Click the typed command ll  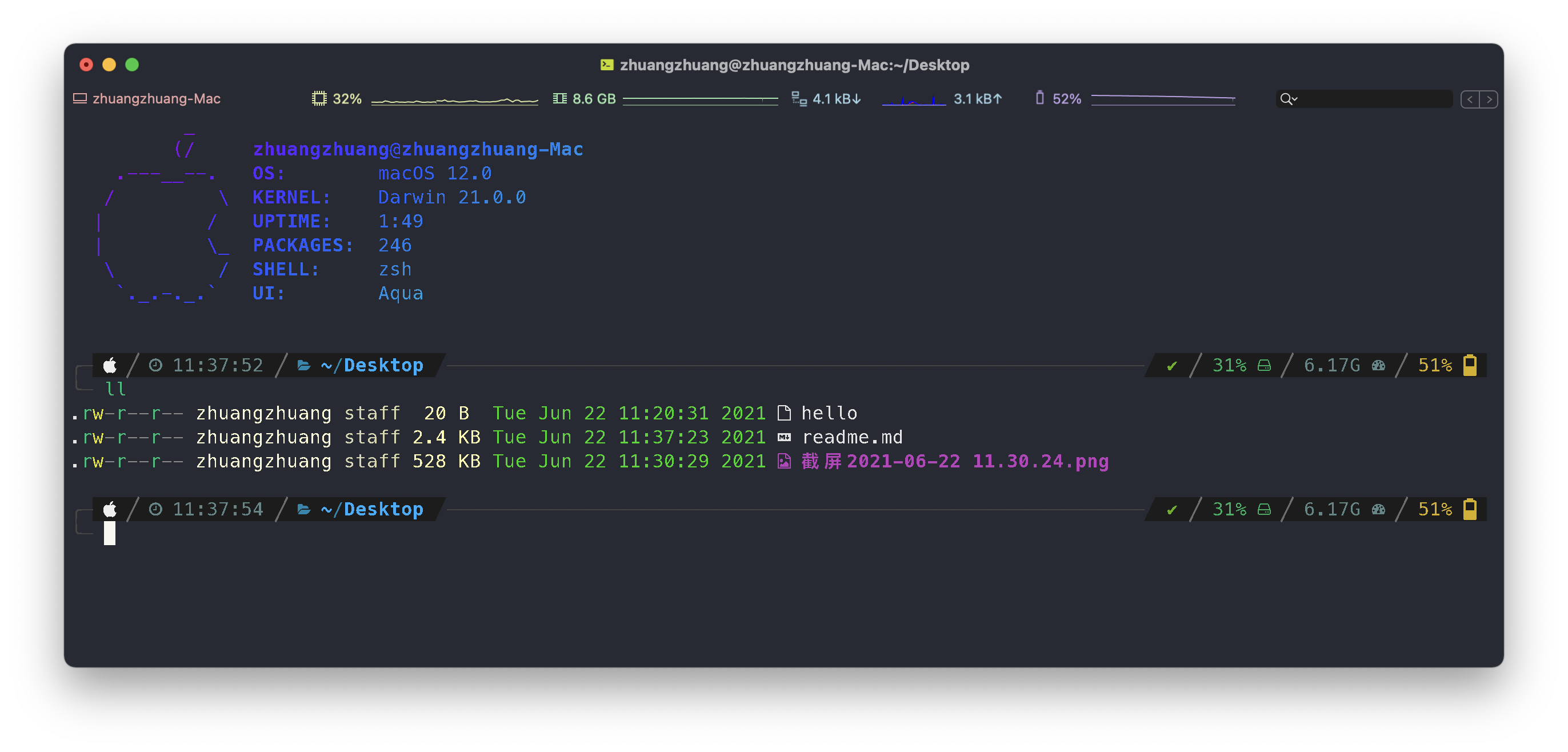coord(115,389)
